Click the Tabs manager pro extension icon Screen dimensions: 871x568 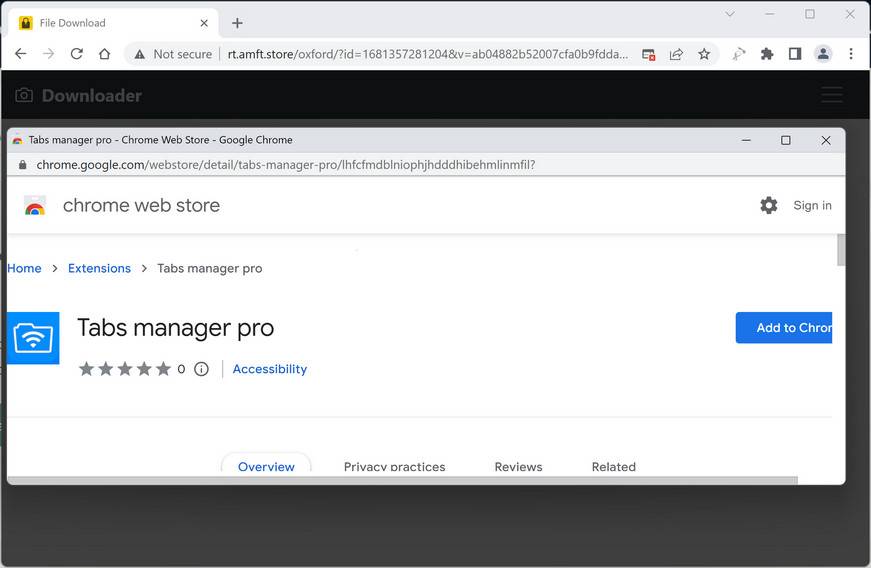(x=33, y=338)
